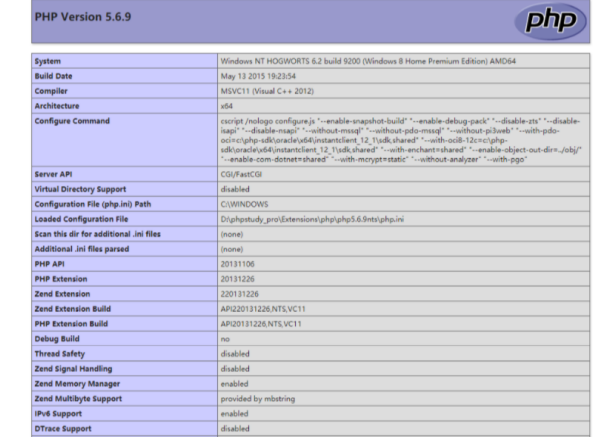This screenshot has height=437, width=604.
Task: Select the cscript configure command text
Action: 401,140
